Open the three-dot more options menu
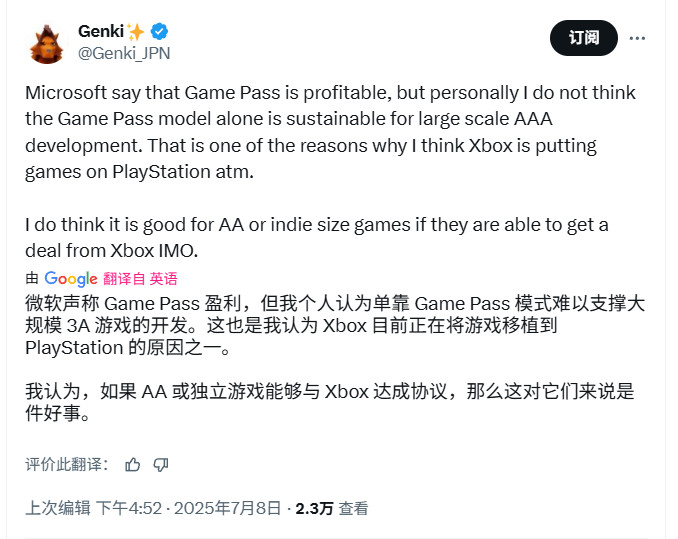This screenshot has height=539, width=678. 637,38
